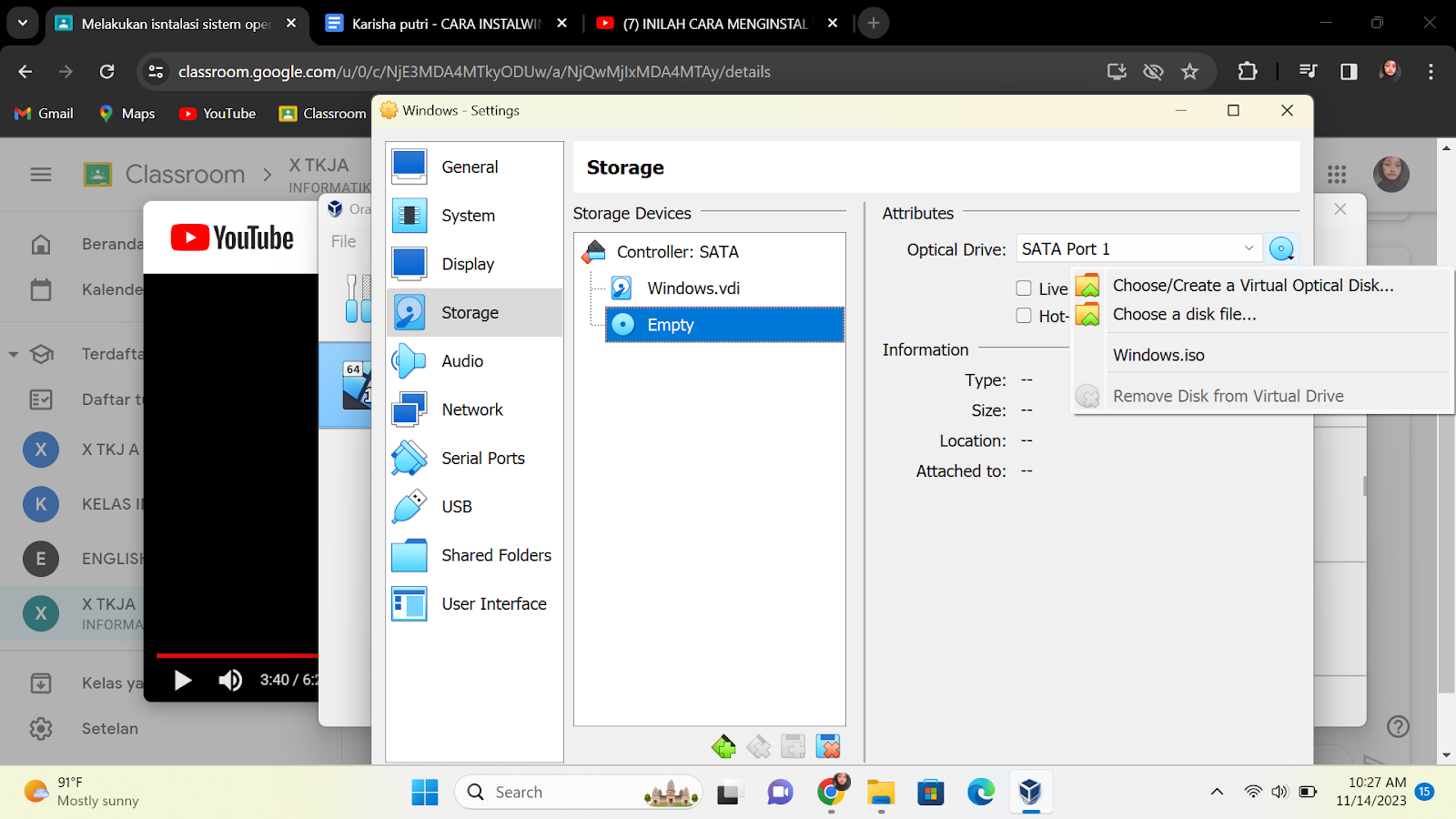
Task: Show hidden system tray icons
Action: pyautogui.click(x=1217, y=792)
